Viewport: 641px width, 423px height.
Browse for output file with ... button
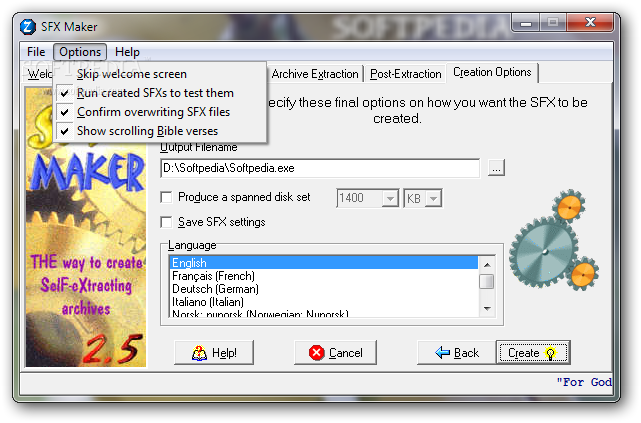coord(496,168)
